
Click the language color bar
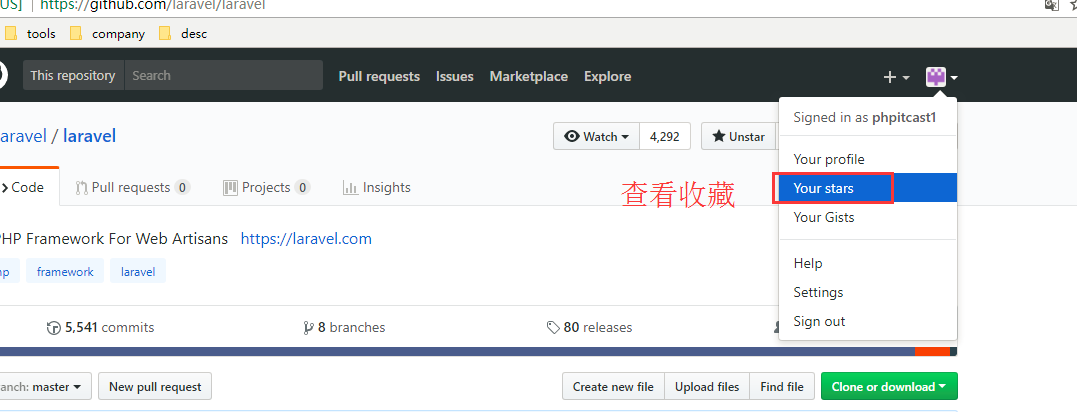click(450, 351)
